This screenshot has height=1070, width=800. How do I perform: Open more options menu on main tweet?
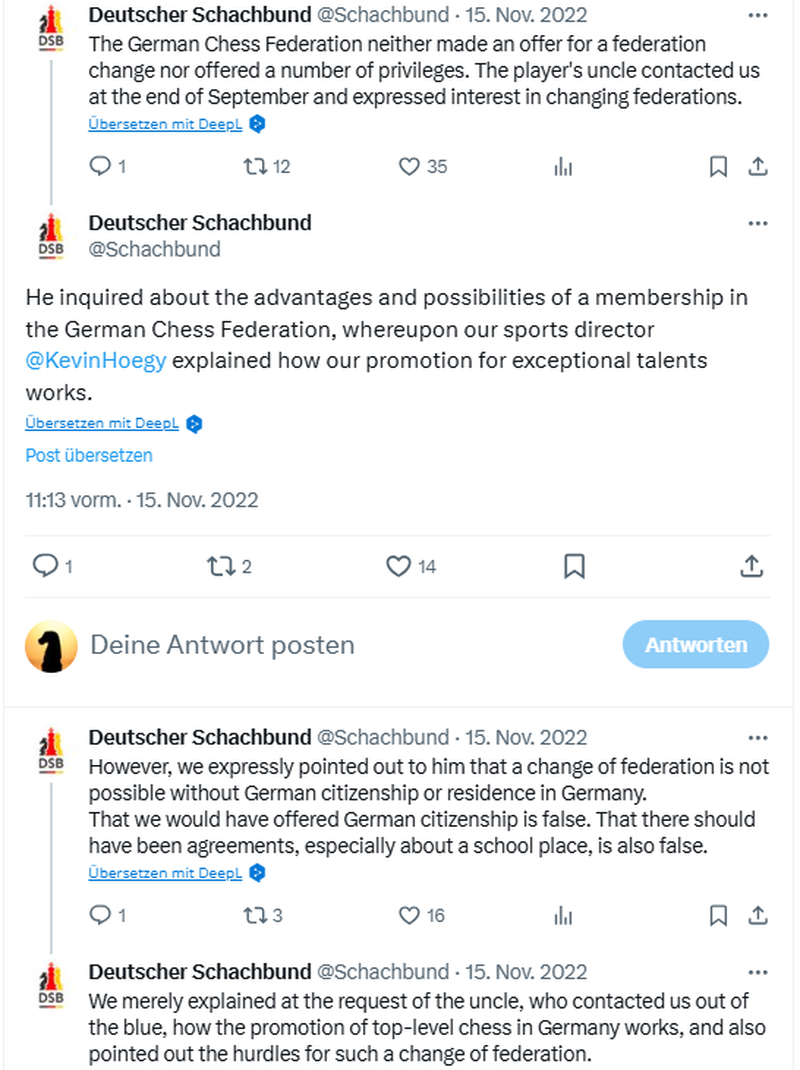point(758,223)
